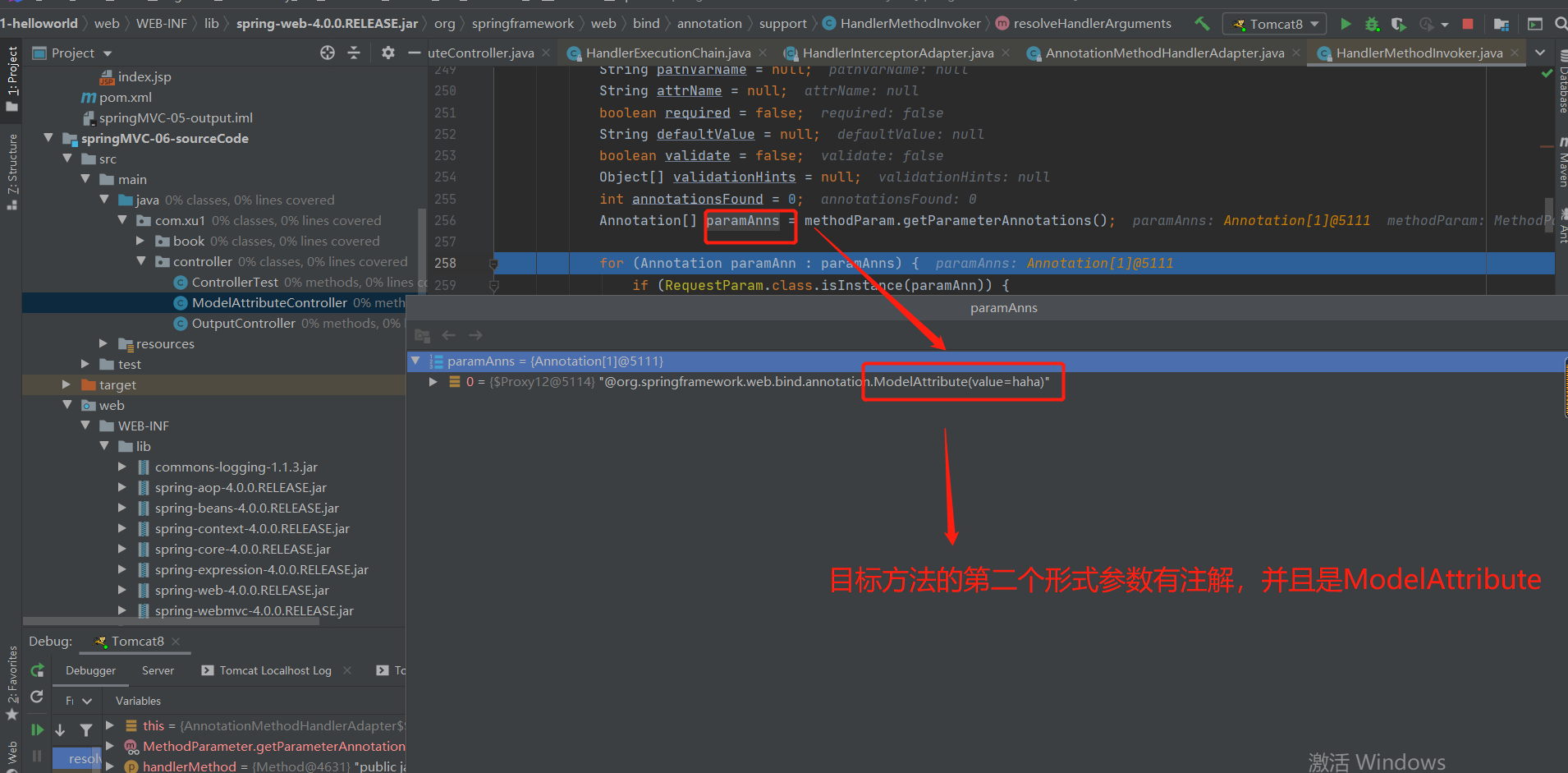The height and width of the screenshot is (773, 1568).
Task: Resume program with green resume icon
Action: (x=37, y=729)
